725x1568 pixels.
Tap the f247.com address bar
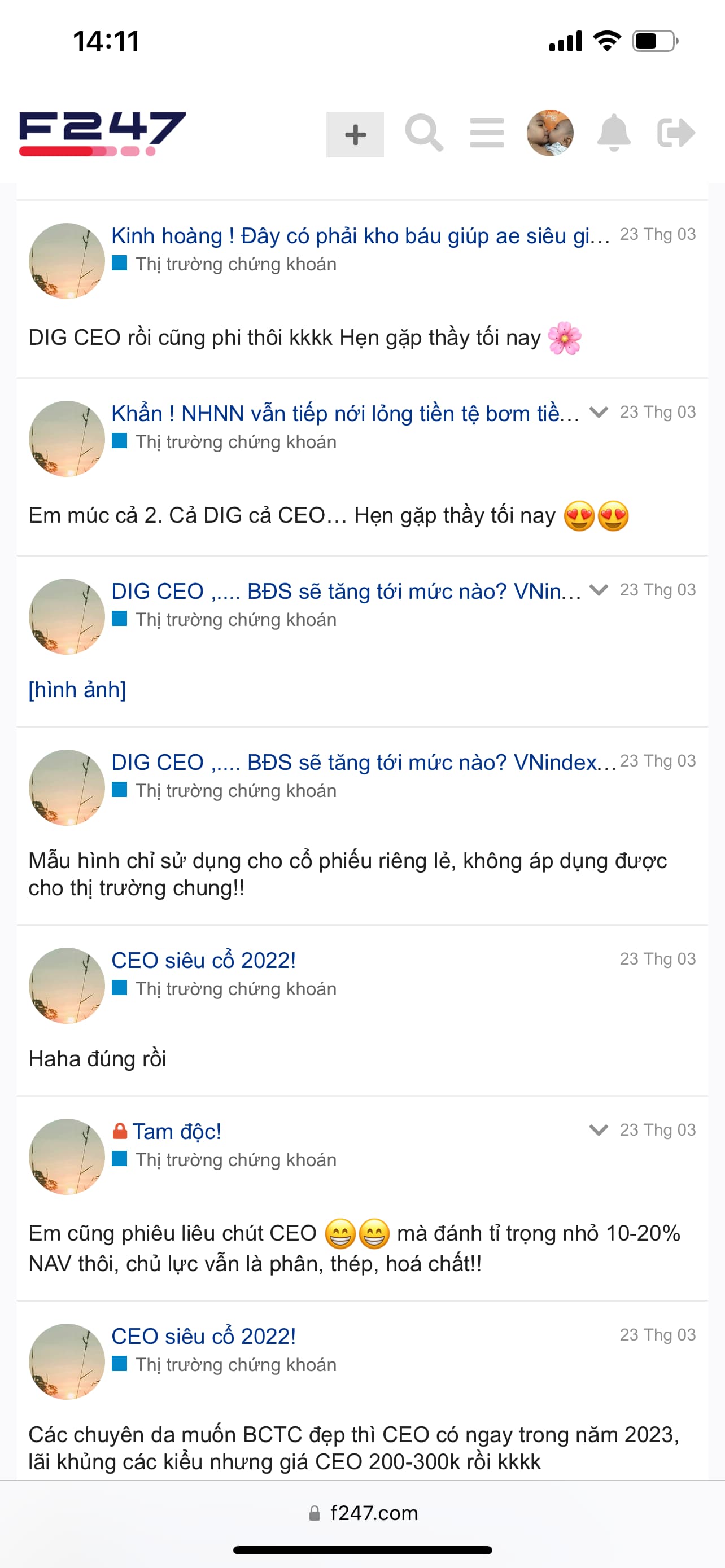click(363, 1513)
